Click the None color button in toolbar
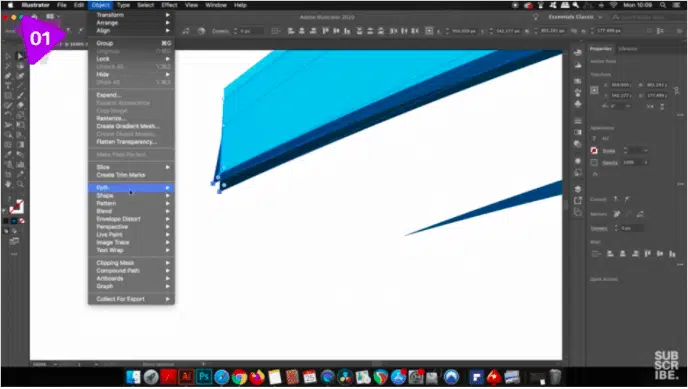This screenshot has width=688, height=389. tap(22, 221)
